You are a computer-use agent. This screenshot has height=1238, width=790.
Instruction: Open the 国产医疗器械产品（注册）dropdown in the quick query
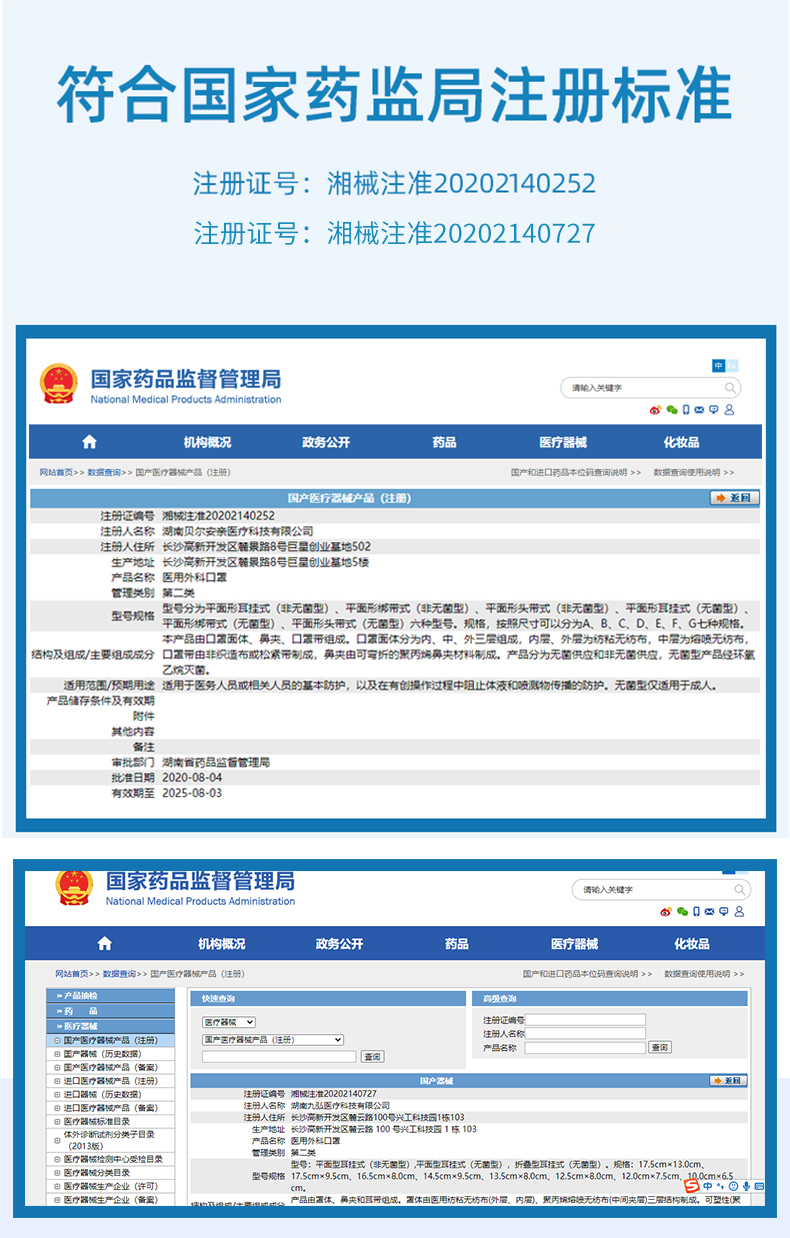(x=272, y=1040)
